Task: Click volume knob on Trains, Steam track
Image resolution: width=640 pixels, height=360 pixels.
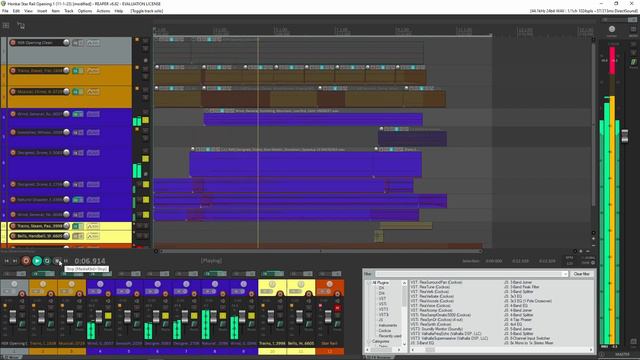Action: coord(66,226)
